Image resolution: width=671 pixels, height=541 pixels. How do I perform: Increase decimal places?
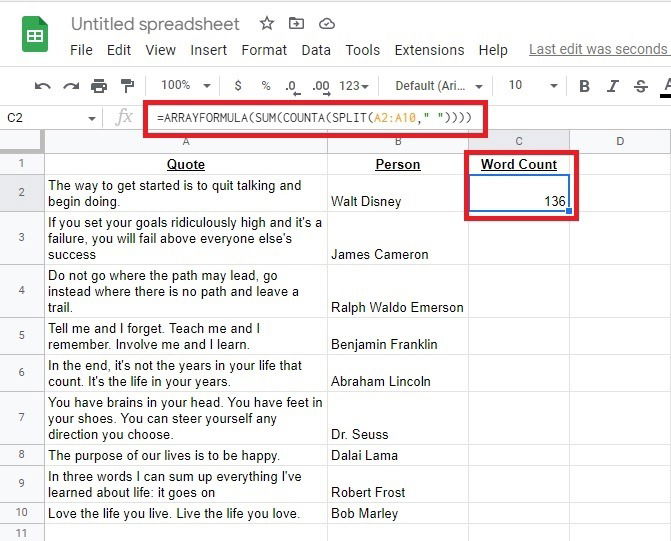(x=321, y=87)
